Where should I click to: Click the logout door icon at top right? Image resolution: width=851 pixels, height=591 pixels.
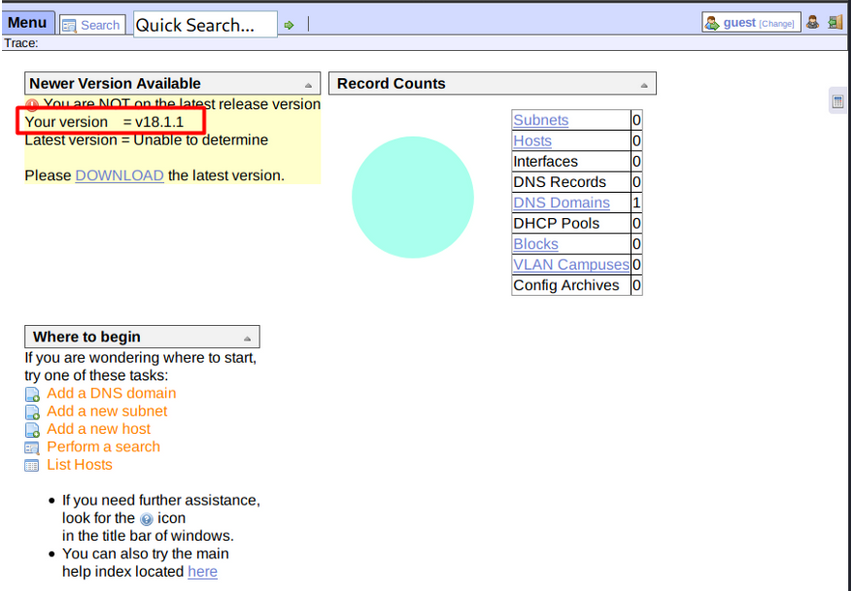834,23
